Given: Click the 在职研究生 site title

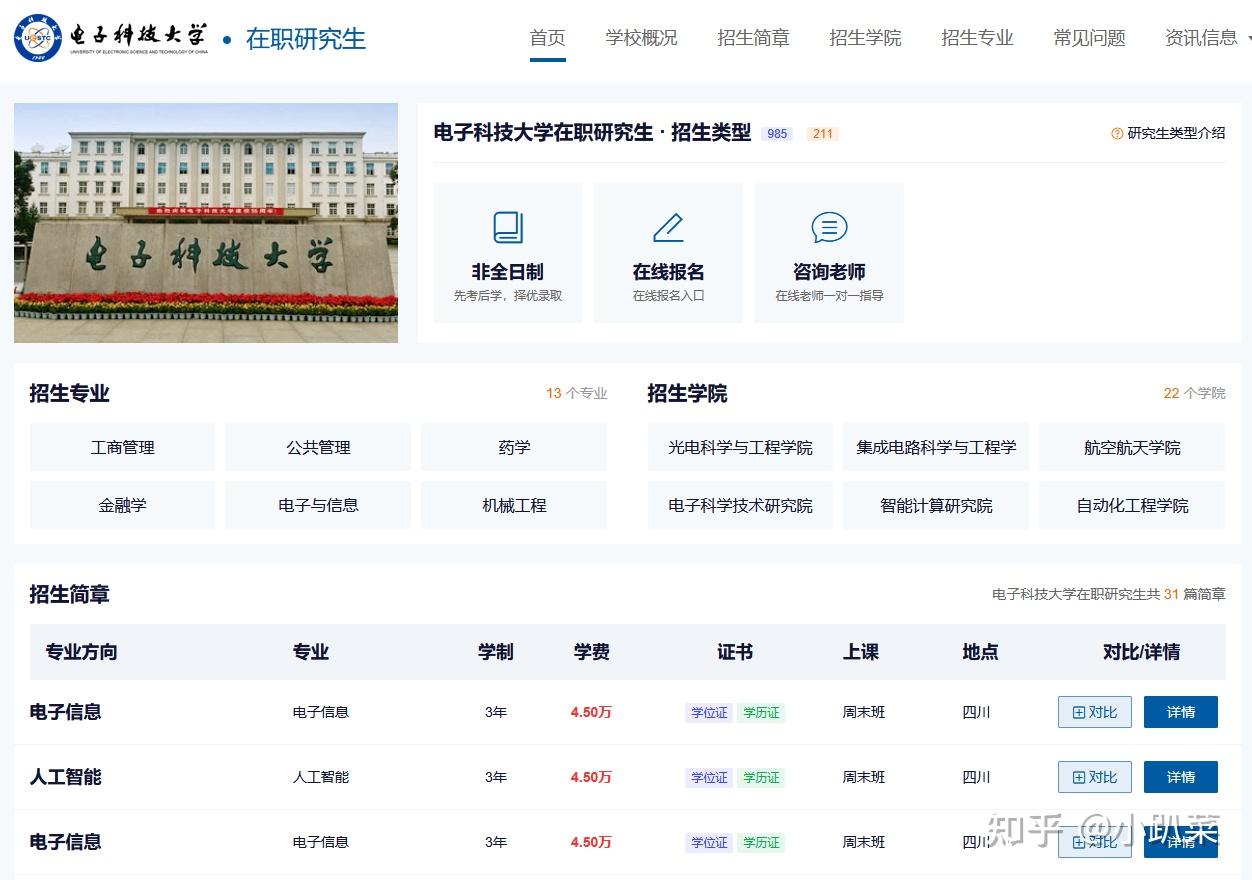Looking at the screenshot, I should [x=306, y=39].
